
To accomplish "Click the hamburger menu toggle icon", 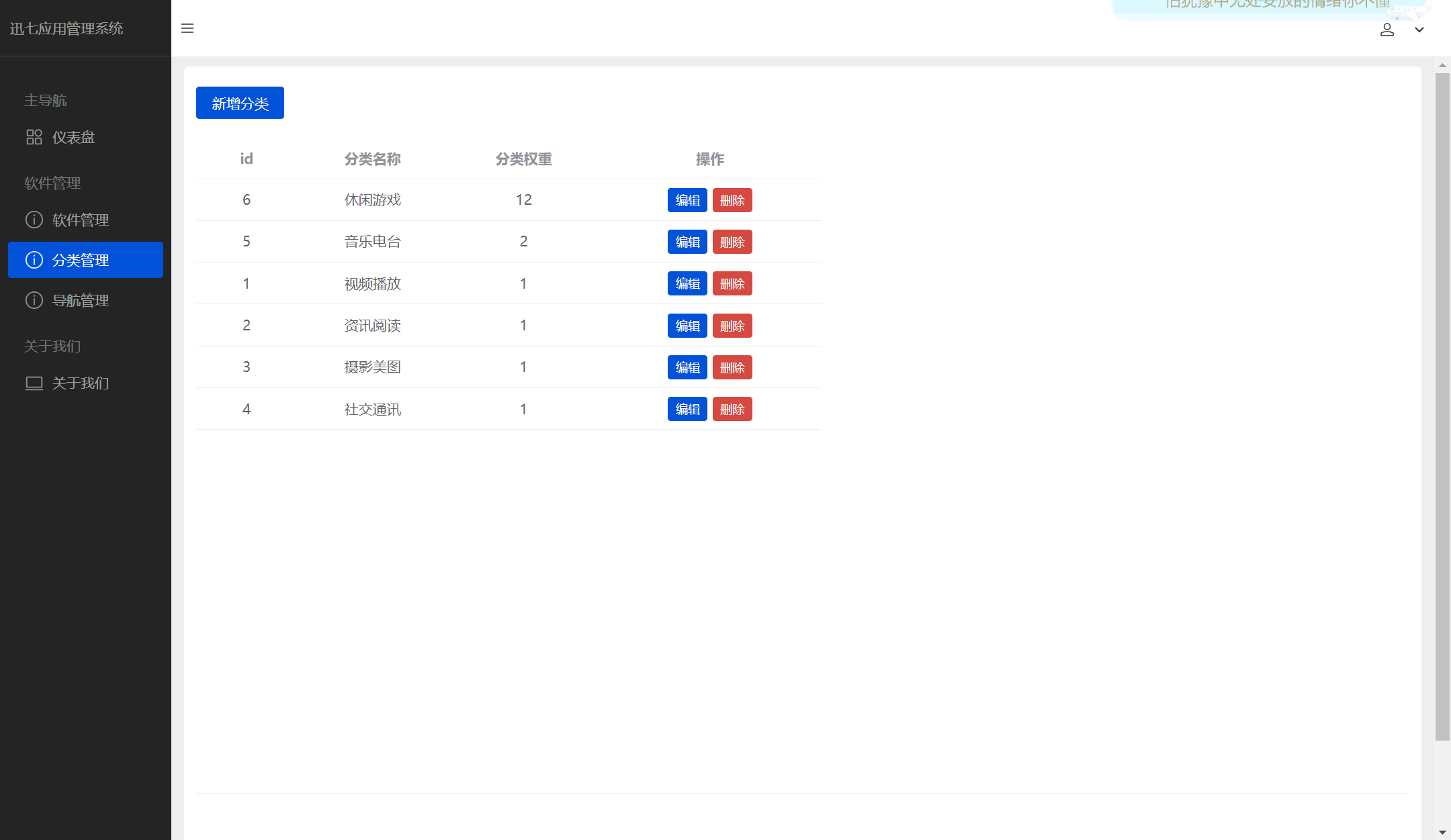I will pos(187,28).
